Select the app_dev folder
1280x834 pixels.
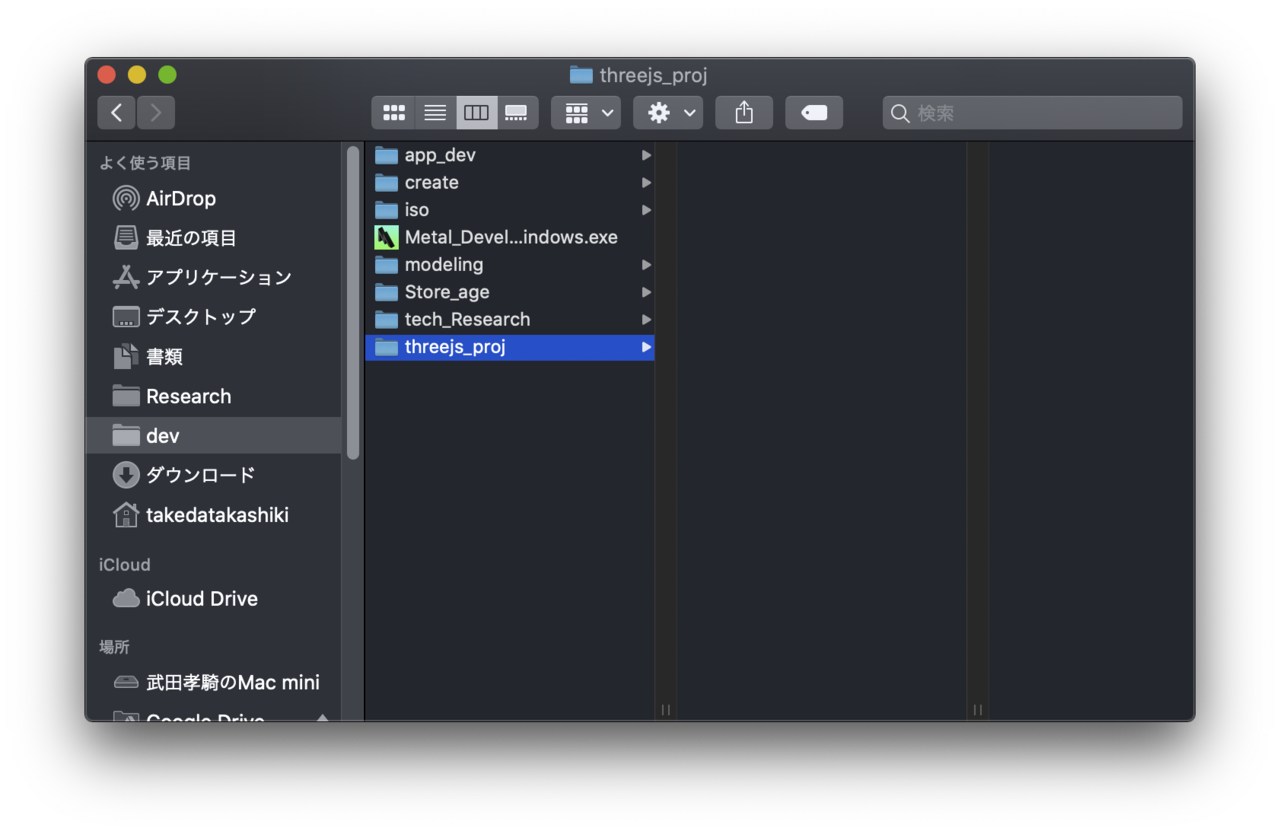click(510, 155)
